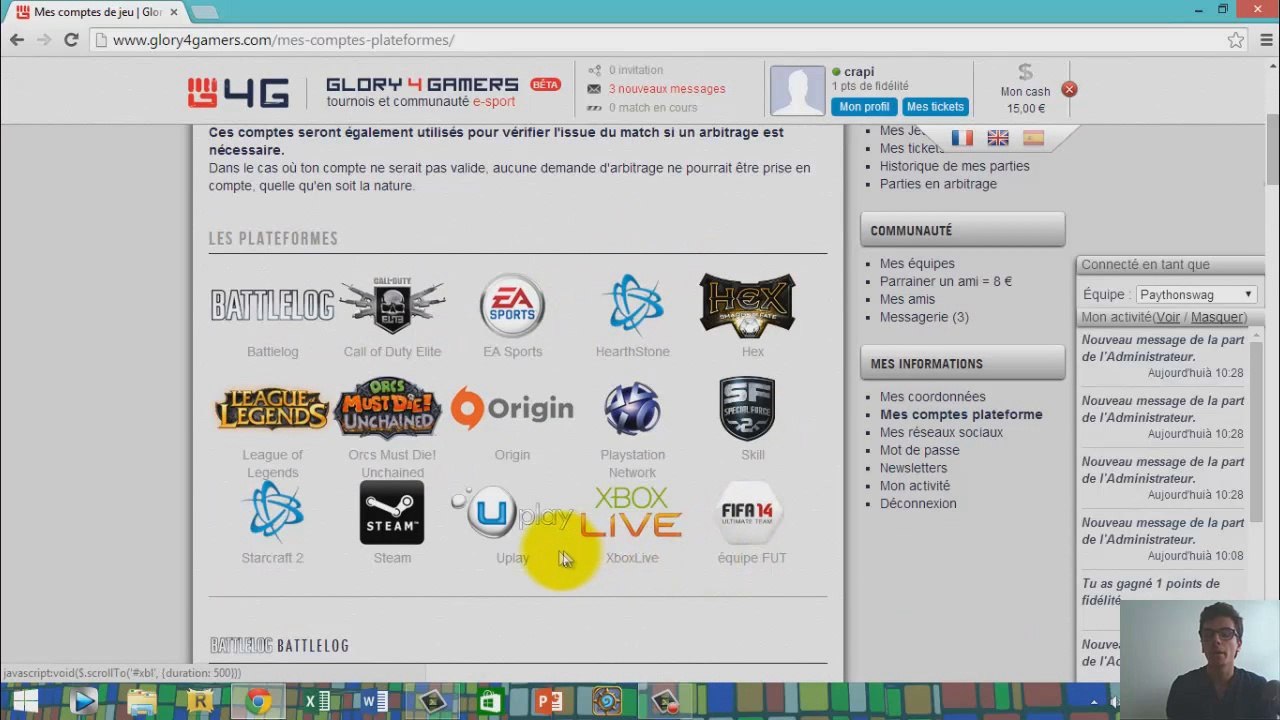Image resolution: width=1280 pixels, height=720 pixels.
Task: Open Mes réseaux sociaux menu entry
Action: tap(941, 433)
